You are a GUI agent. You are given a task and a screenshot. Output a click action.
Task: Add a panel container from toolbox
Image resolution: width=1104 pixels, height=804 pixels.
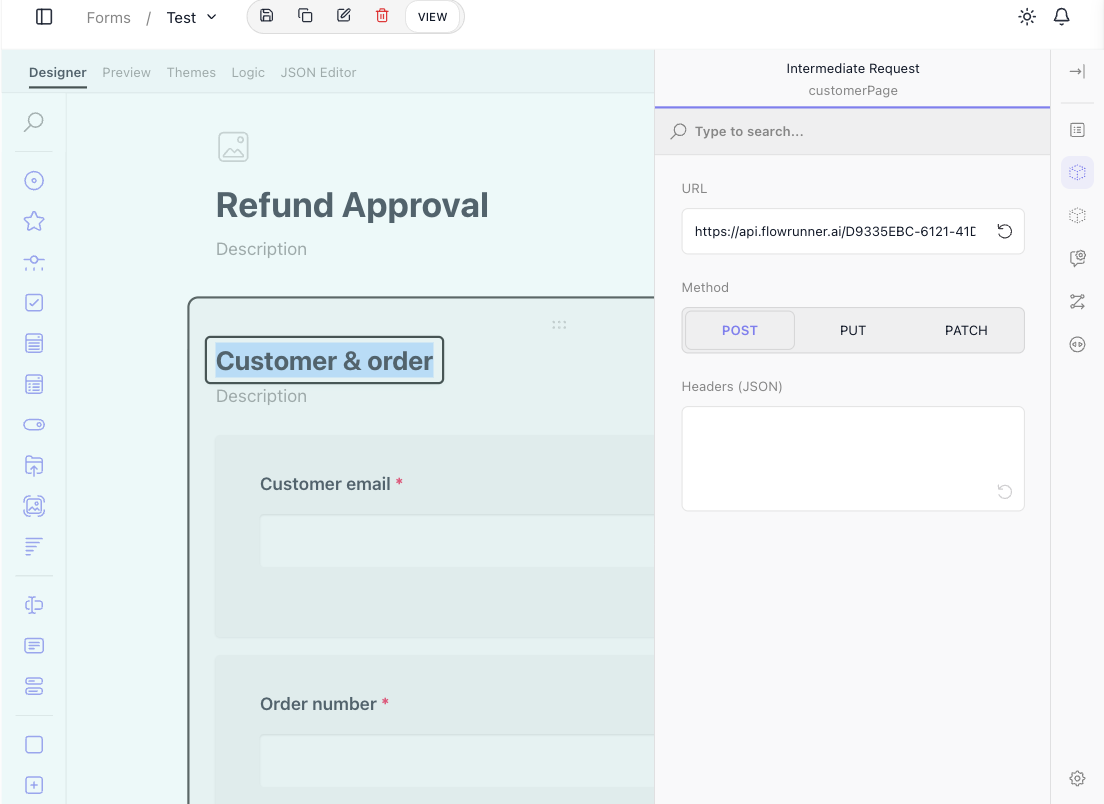(34, 745)
